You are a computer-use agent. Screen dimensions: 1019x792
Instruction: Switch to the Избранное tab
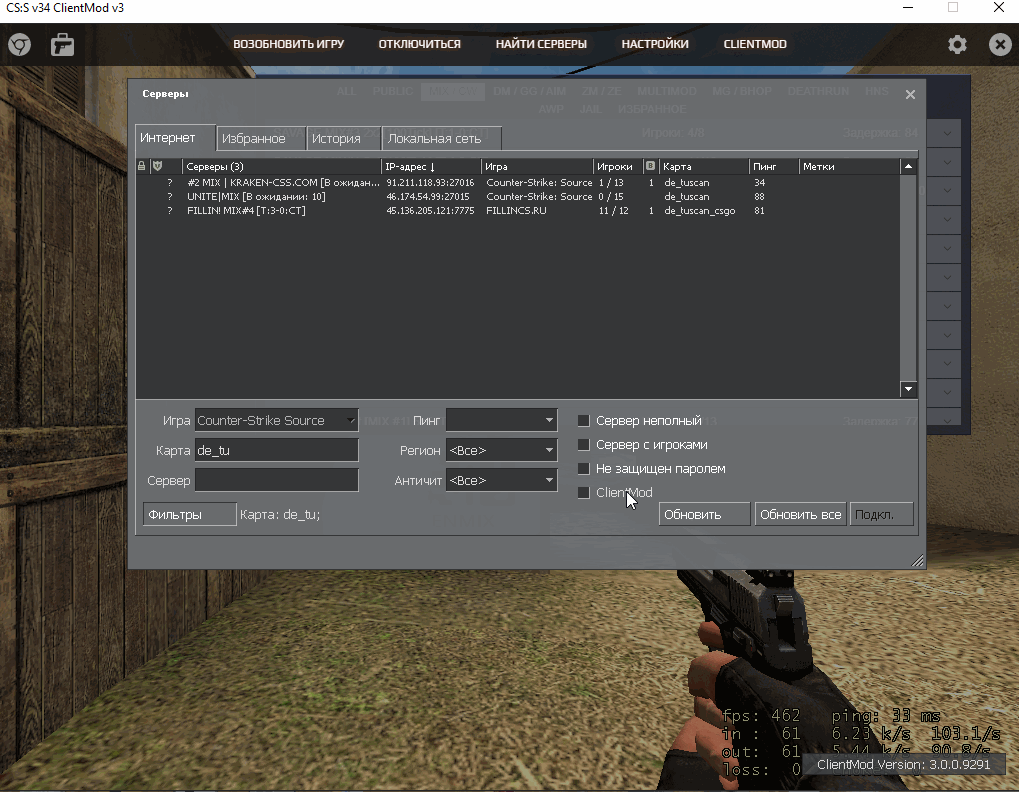[x=253, y=139]
